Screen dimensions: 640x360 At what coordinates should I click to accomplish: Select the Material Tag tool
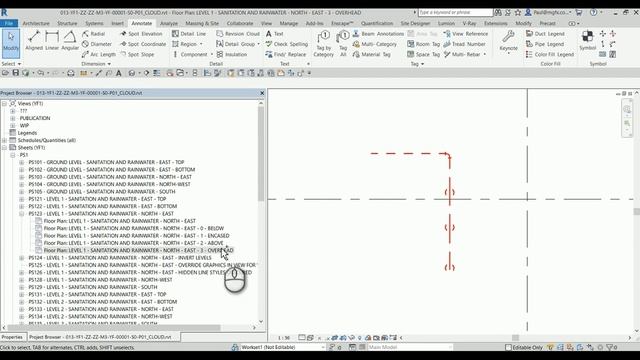(371, 54)
